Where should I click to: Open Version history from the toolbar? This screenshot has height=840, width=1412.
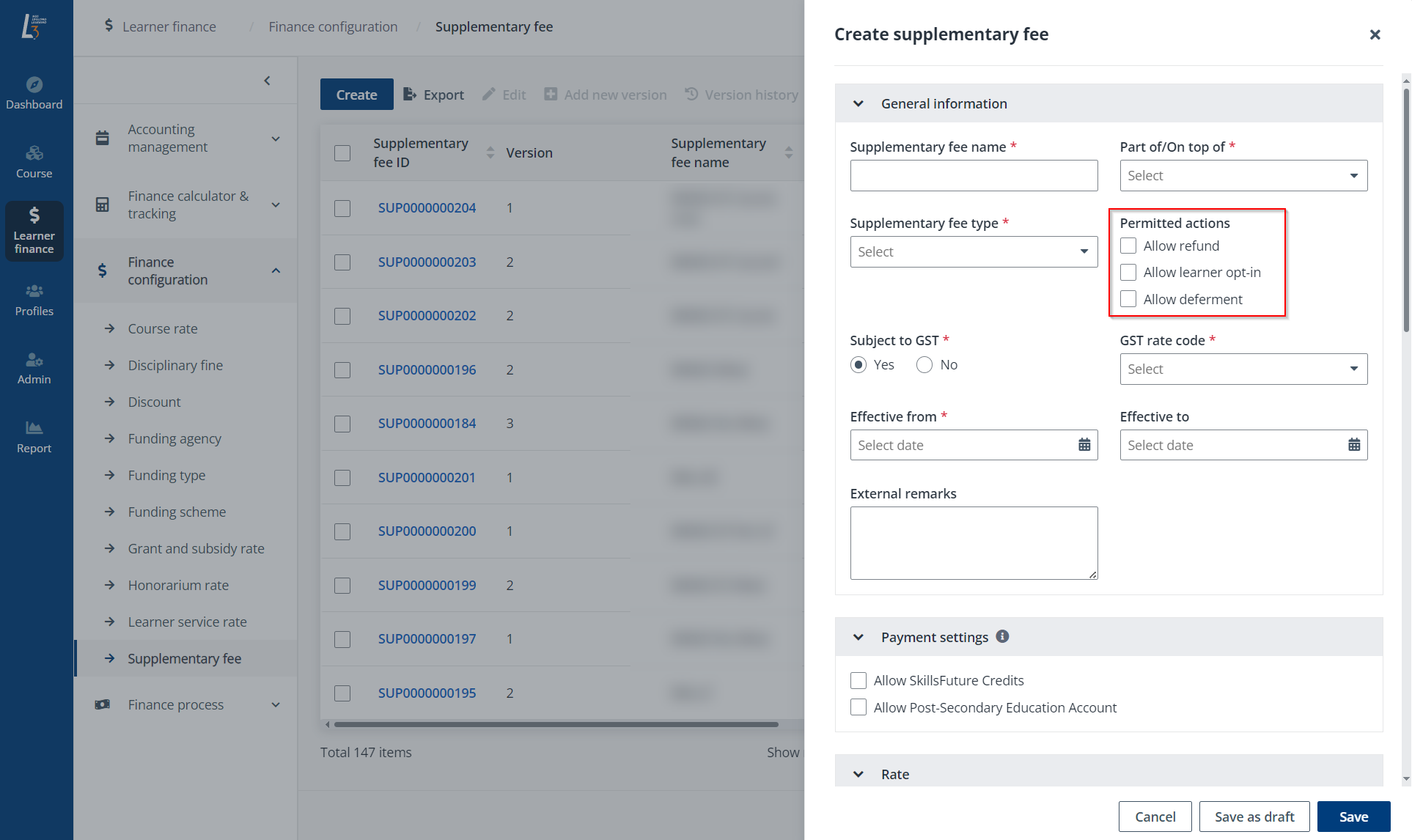pos(742,94)
